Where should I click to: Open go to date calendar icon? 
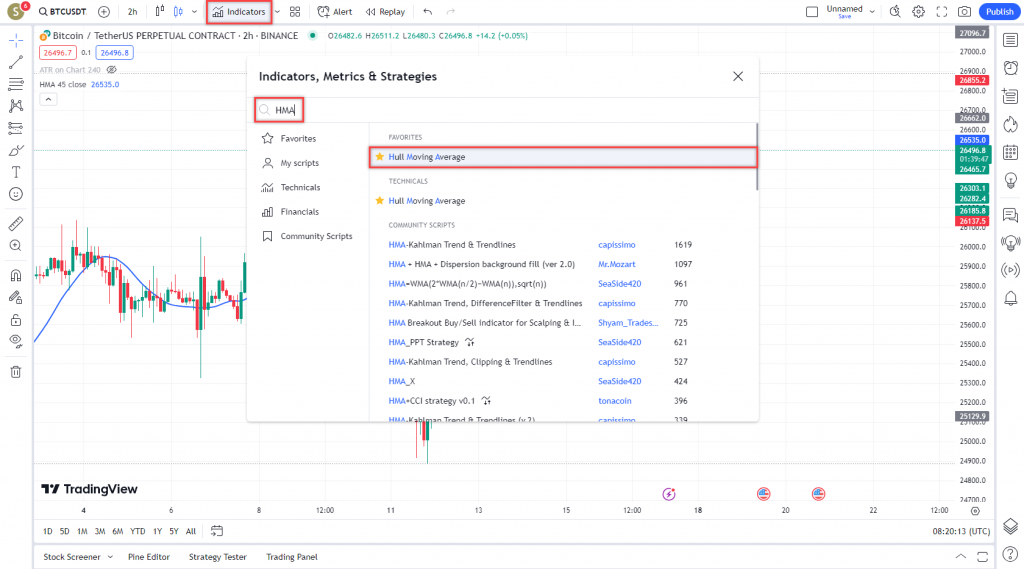point(217,531)
